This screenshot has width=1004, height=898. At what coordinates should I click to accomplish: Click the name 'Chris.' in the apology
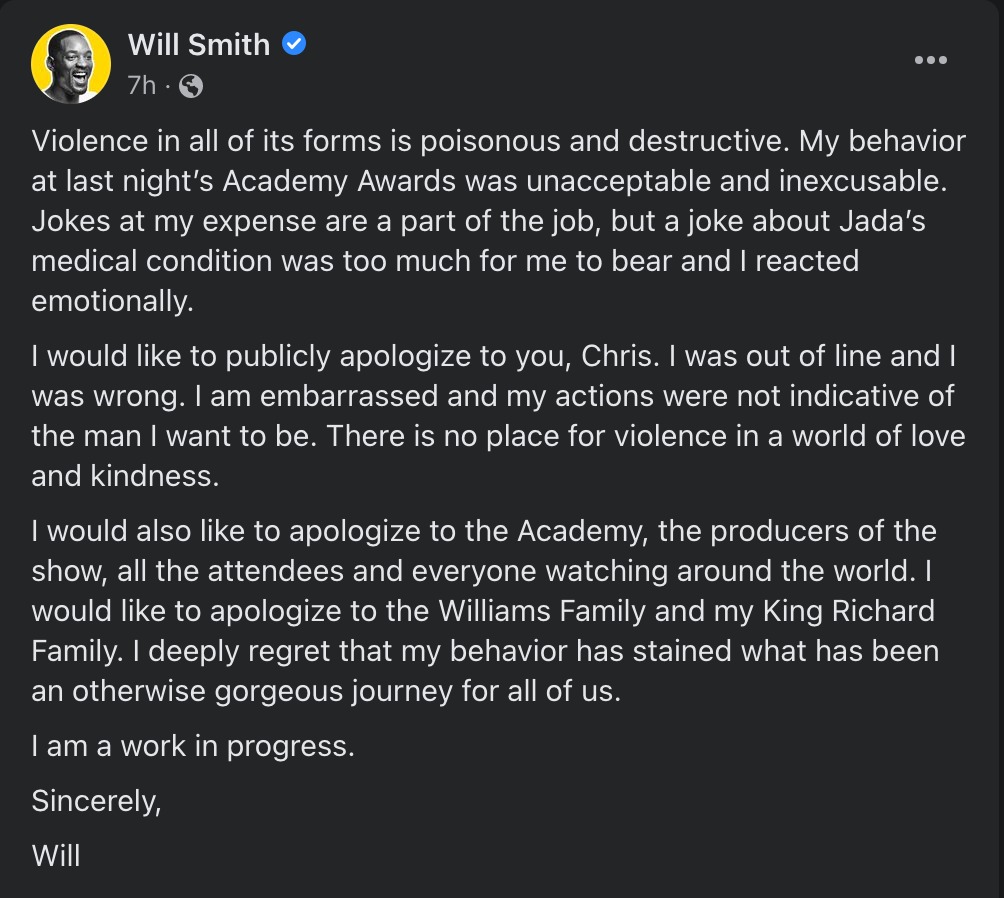click(620, 356)
